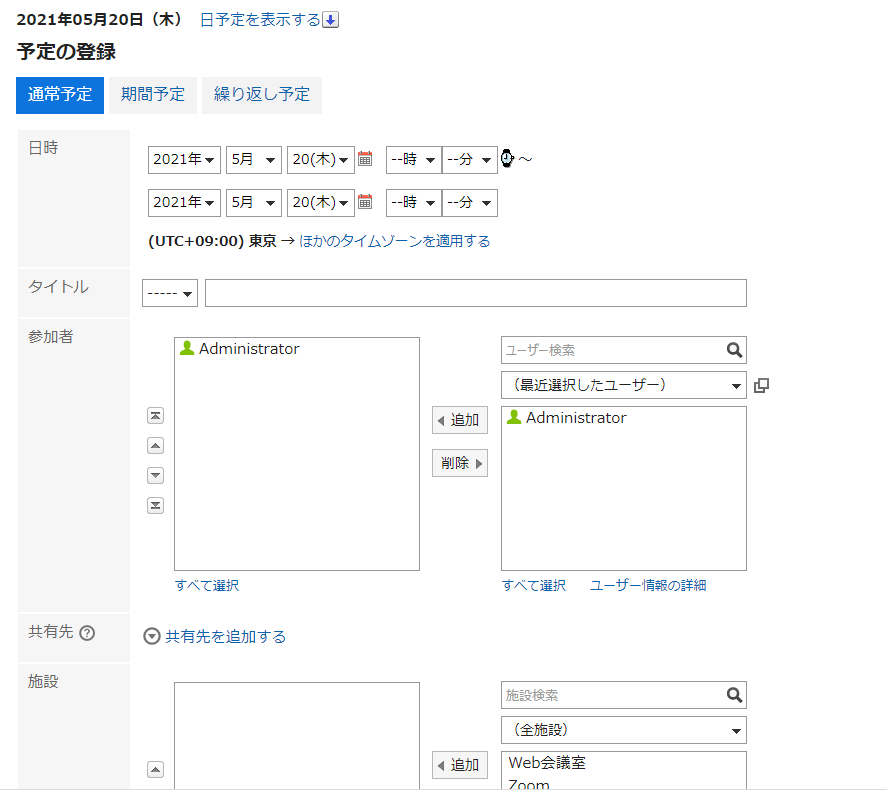Click the participant 追加 button

pyautogui.click(x=460, y=420)
